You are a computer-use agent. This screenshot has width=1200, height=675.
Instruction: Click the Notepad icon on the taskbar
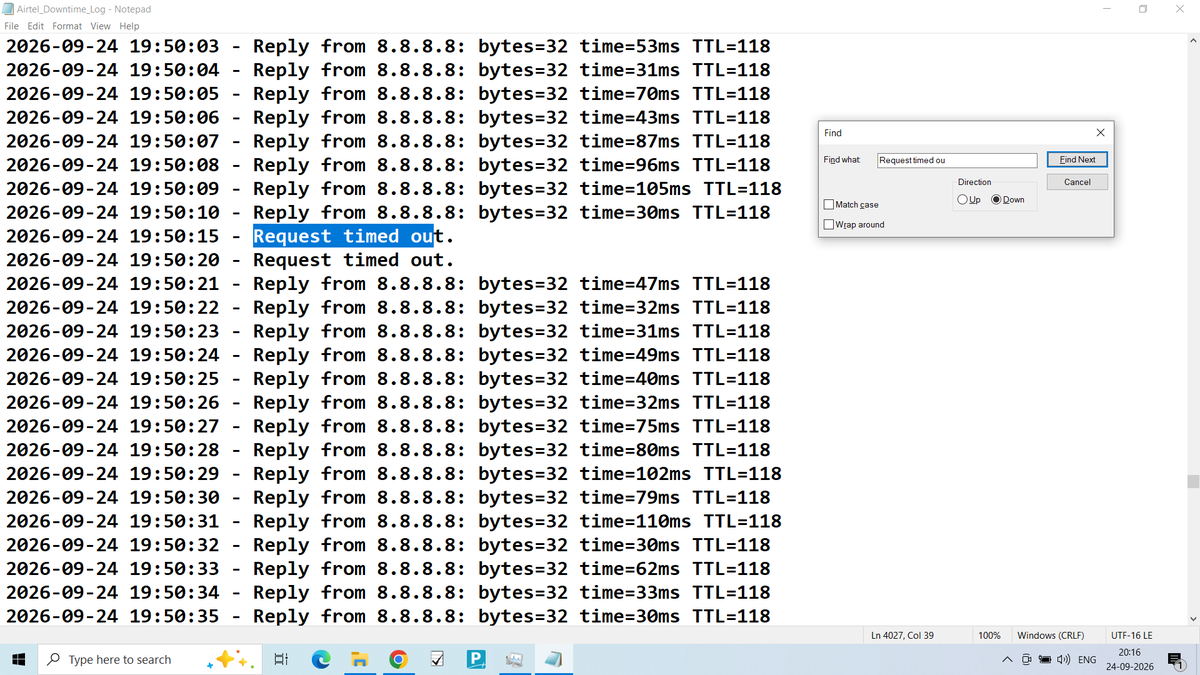point(554,660)
